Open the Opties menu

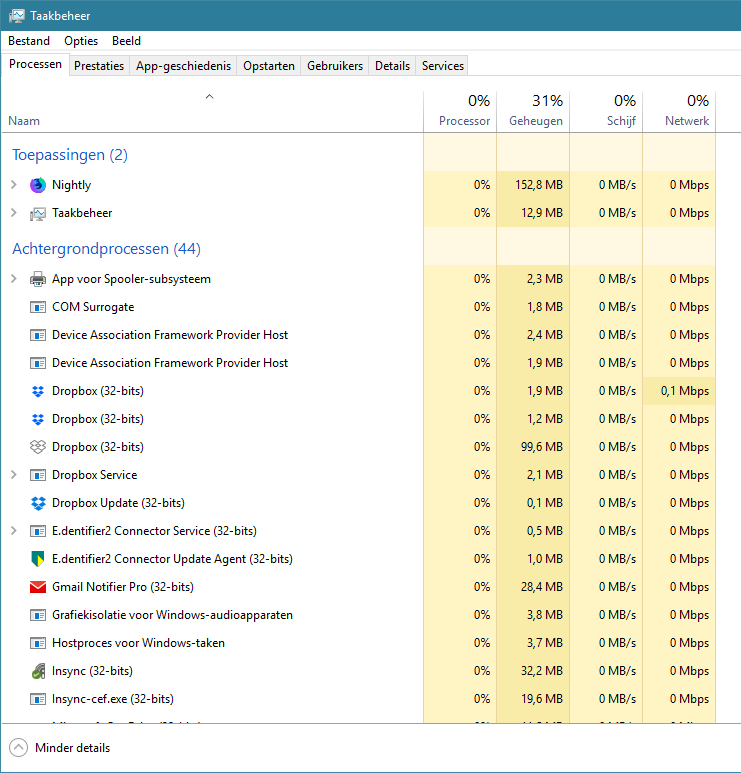point(81,41)
